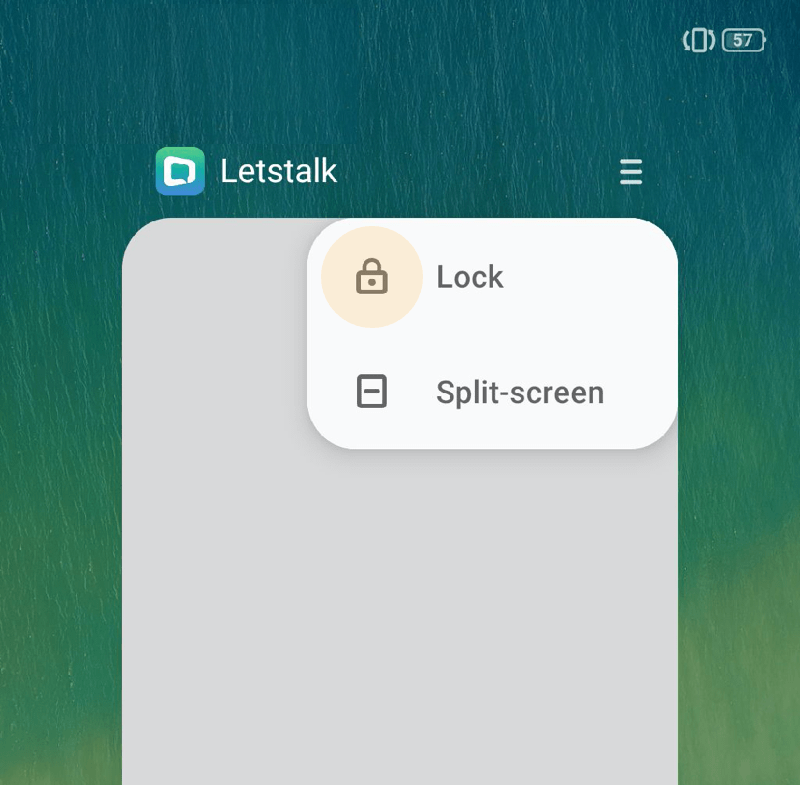Open the three-line menu beside Letstalk

[631, 171]
